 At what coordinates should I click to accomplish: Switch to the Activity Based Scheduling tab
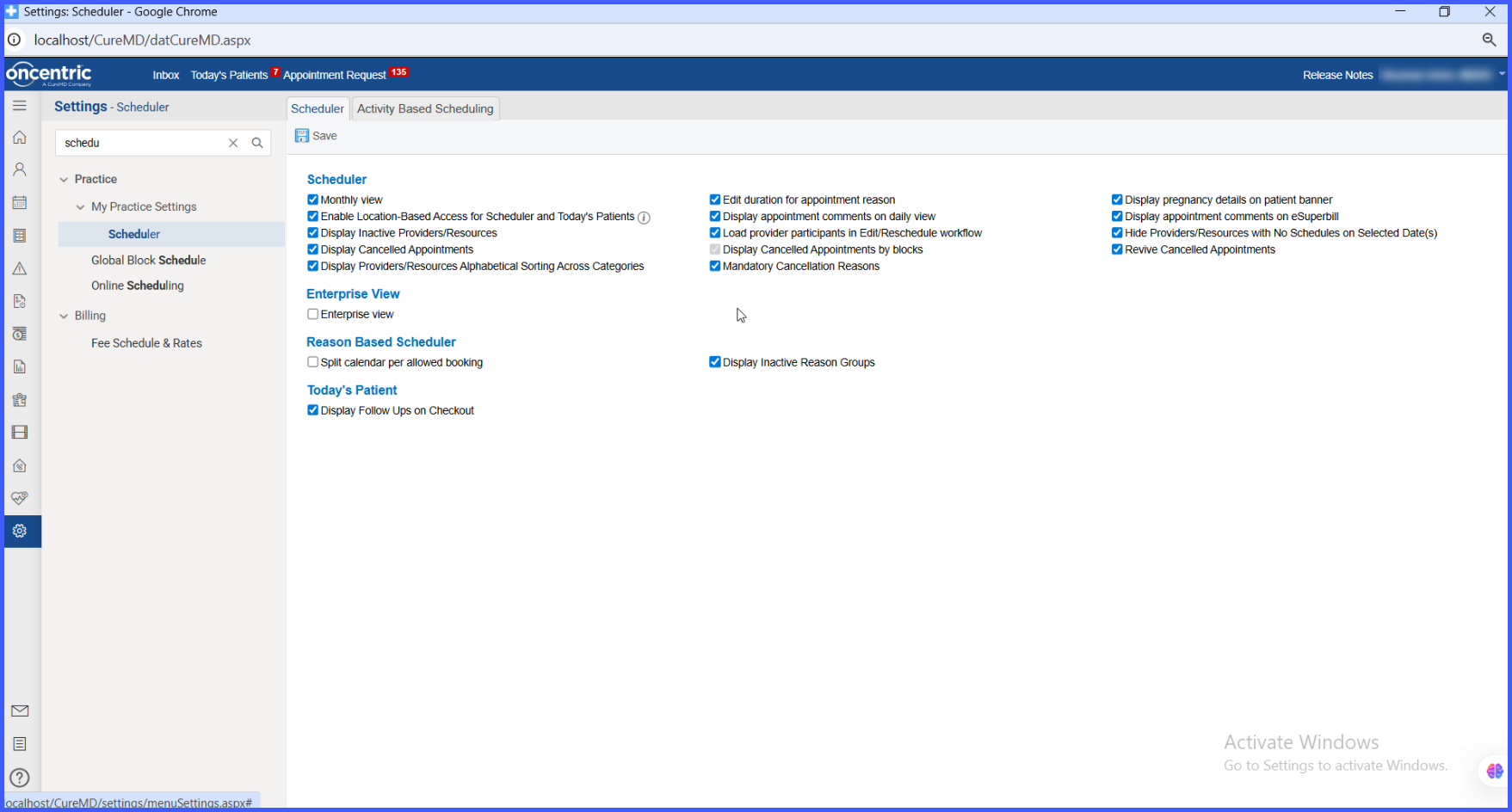425,108
